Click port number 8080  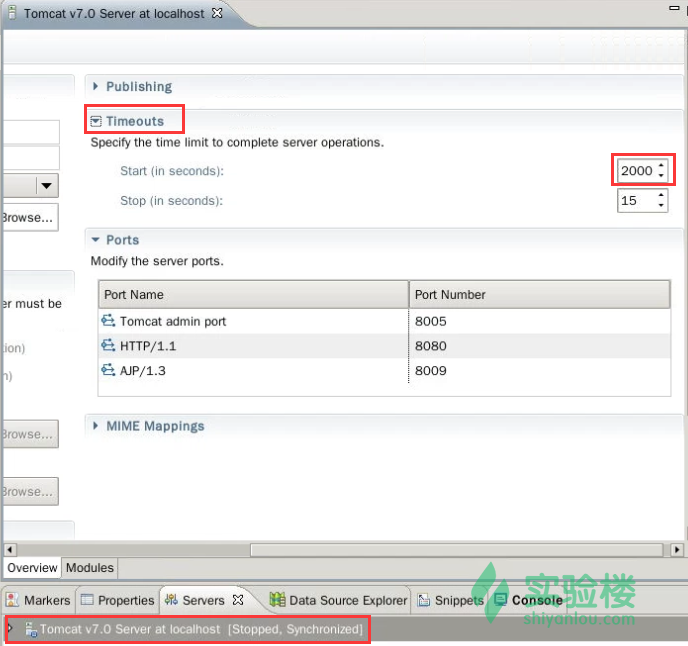430,346
